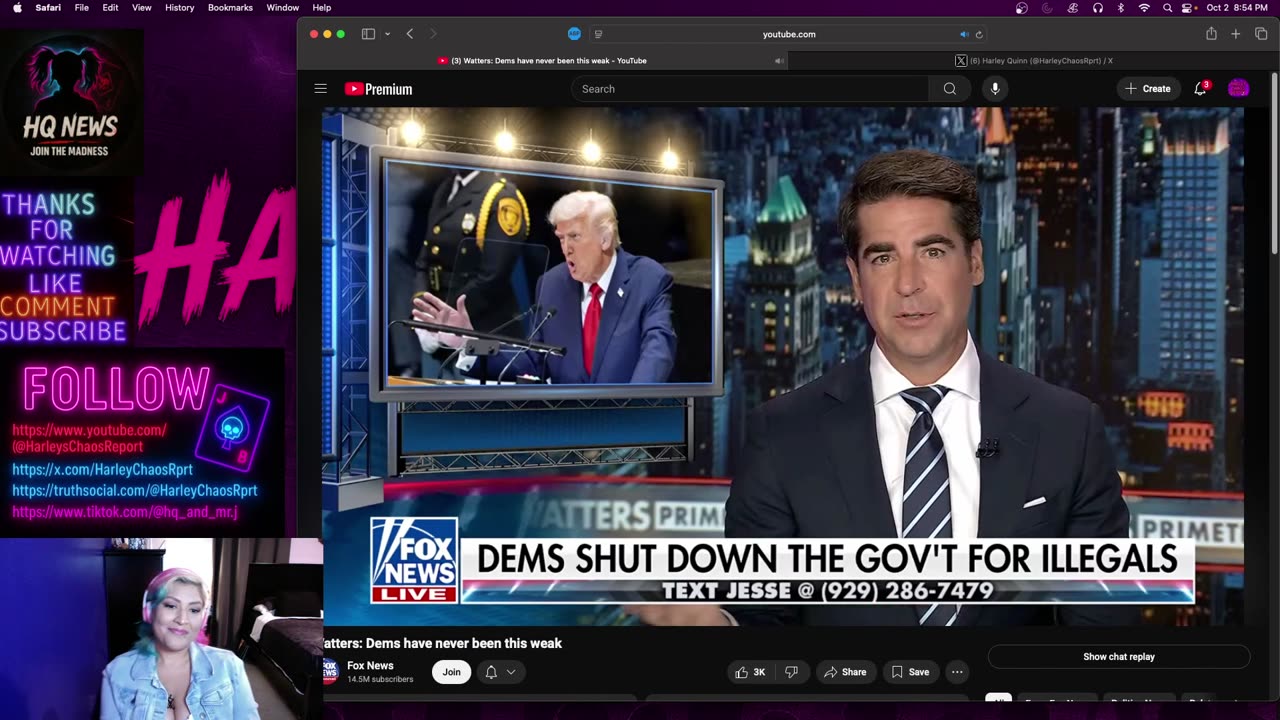1280x720 pixels.
Task: Like the video with thumbs up
Action: [750, 672]
